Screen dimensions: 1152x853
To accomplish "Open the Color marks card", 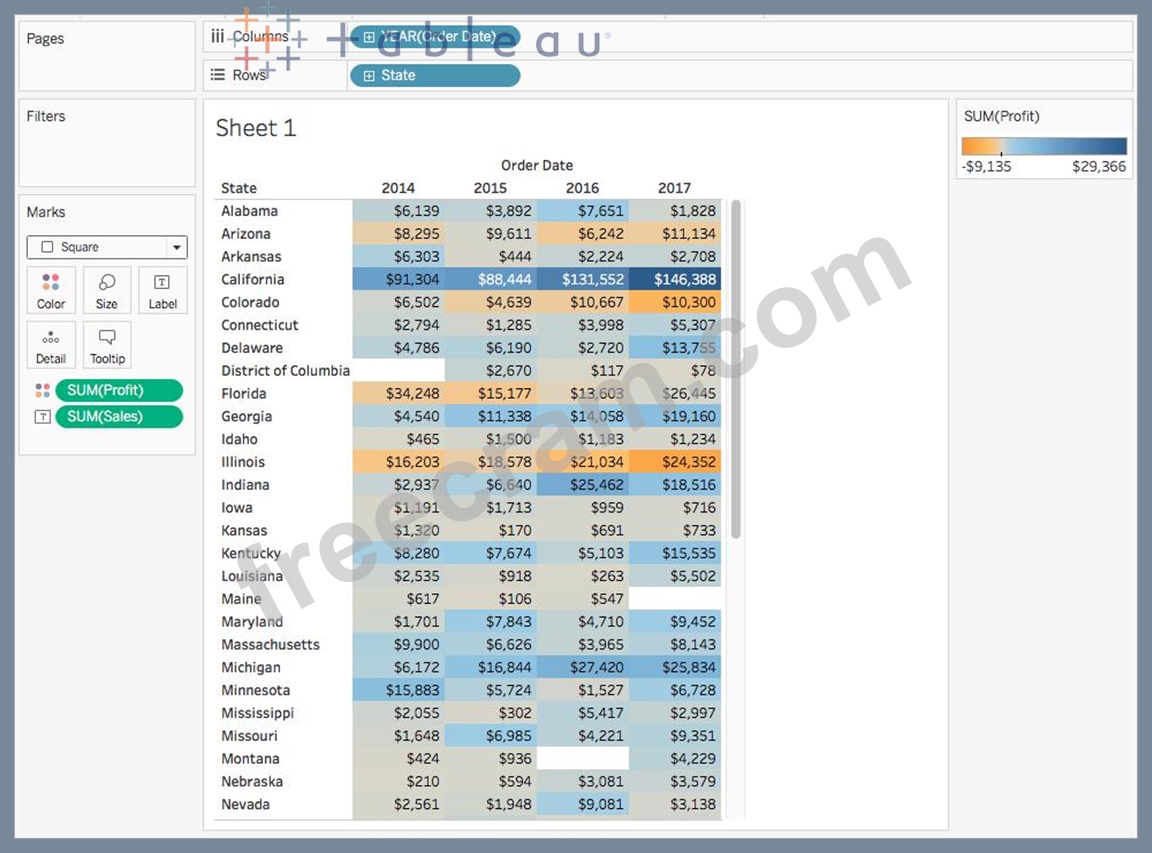I will pyautogui.click(x=51, y=290).
